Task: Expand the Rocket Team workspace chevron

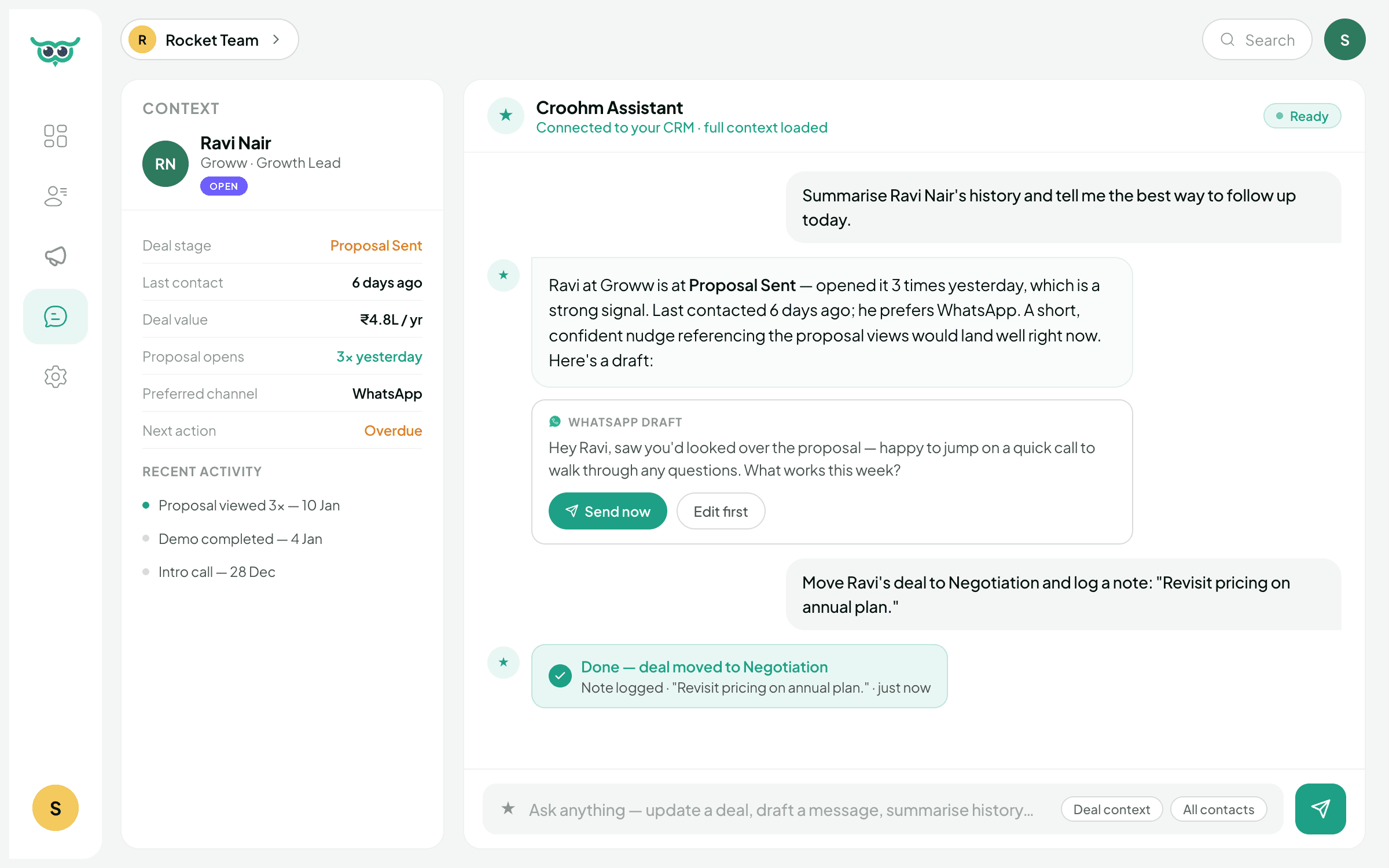Action: coord(277,39)
